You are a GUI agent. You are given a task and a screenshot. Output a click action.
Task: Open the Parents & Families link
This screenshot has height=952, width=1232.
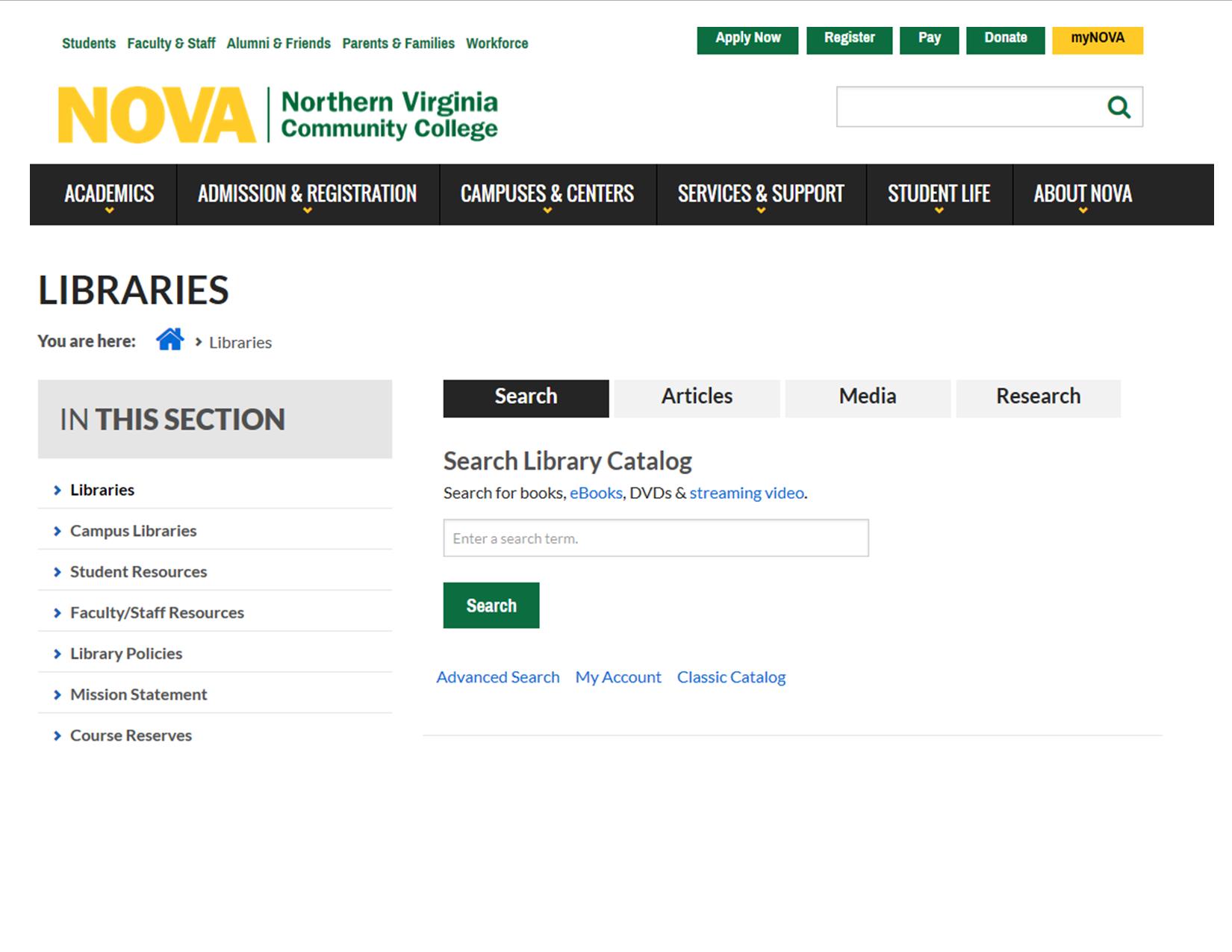(398, 43)
